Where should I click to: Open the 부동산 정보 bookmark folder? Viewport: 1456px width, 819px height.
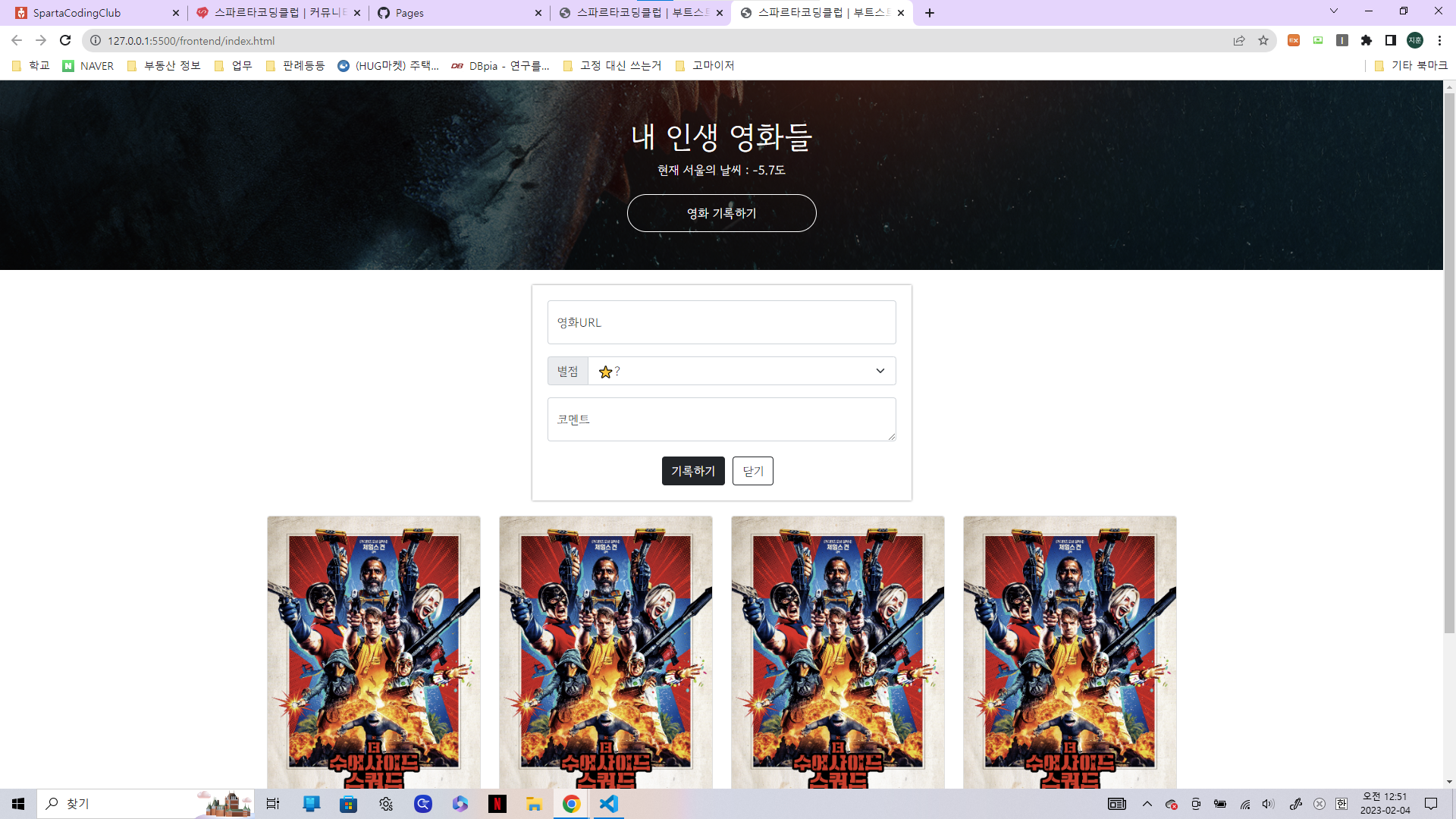coord(164,66)
